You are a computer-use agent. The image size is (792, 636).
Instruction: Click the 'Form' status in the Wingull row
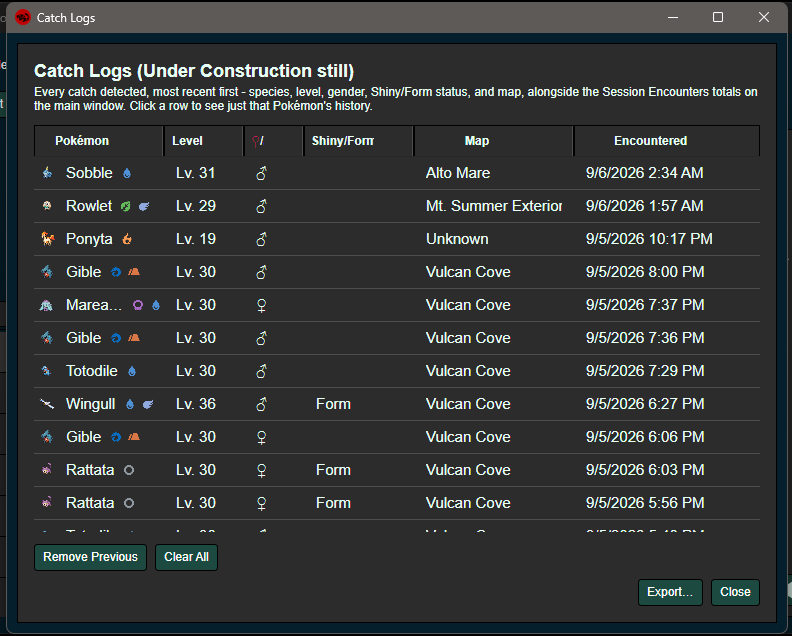coord(333,404)
